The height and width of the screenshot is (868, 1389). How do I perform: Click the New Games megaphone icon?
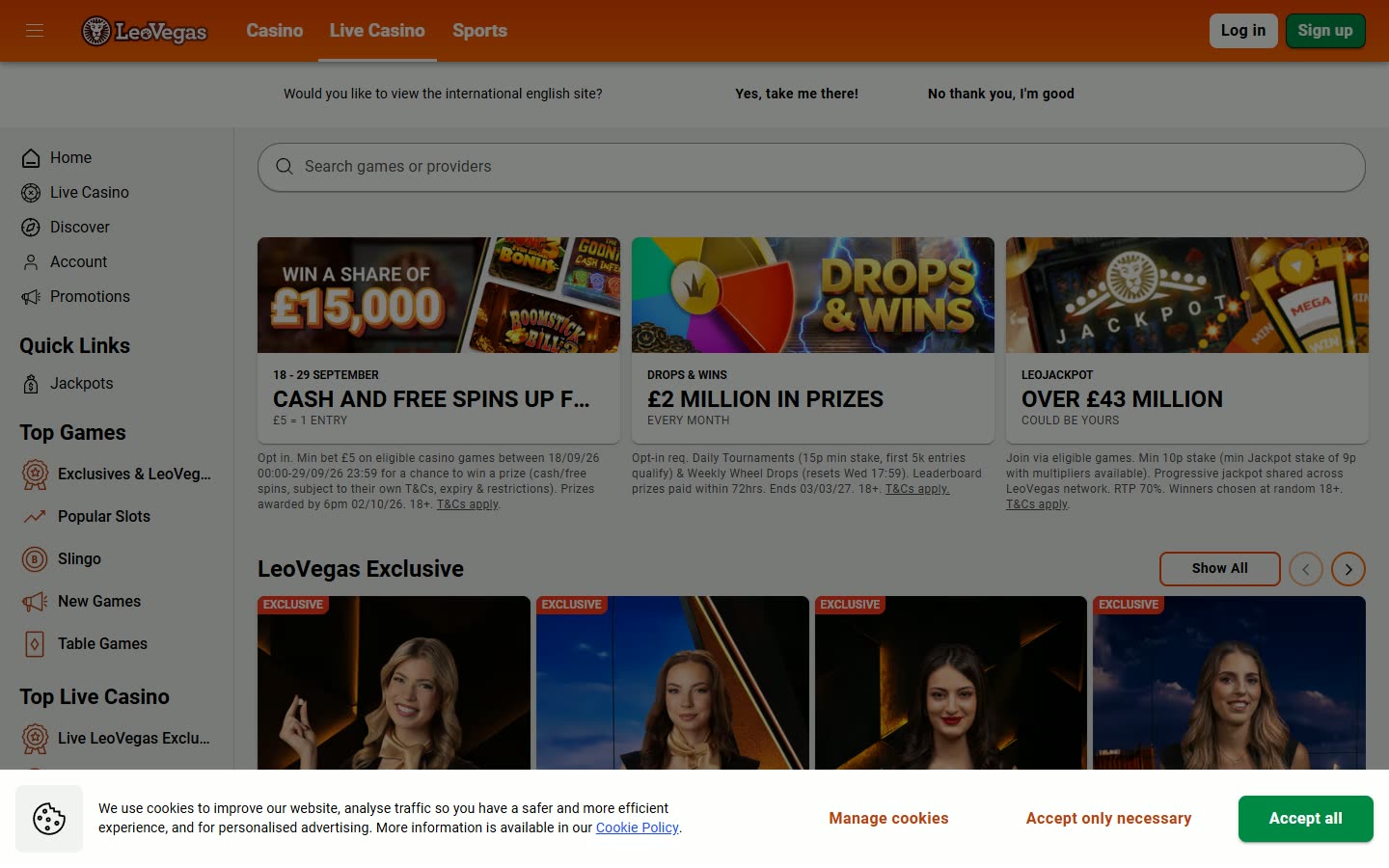(x=35, y=602)
